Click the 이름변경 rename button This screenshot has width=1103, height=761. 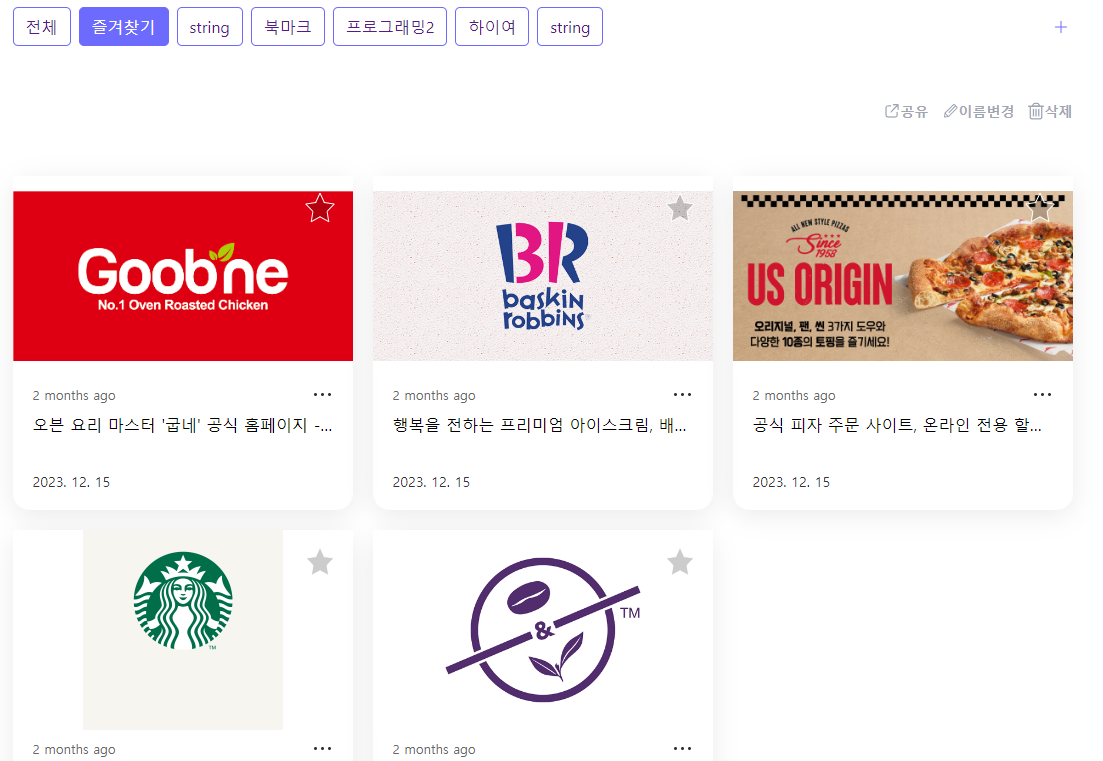tap(978, 111)
